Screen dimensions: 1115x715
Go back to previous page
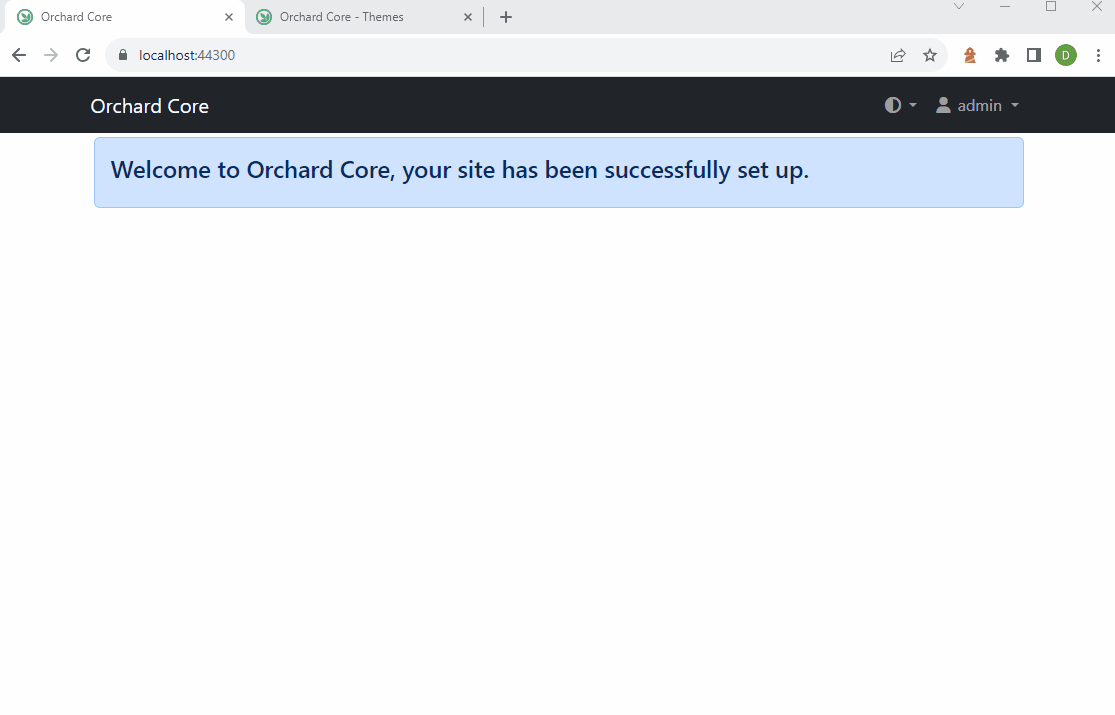(19, 55)
